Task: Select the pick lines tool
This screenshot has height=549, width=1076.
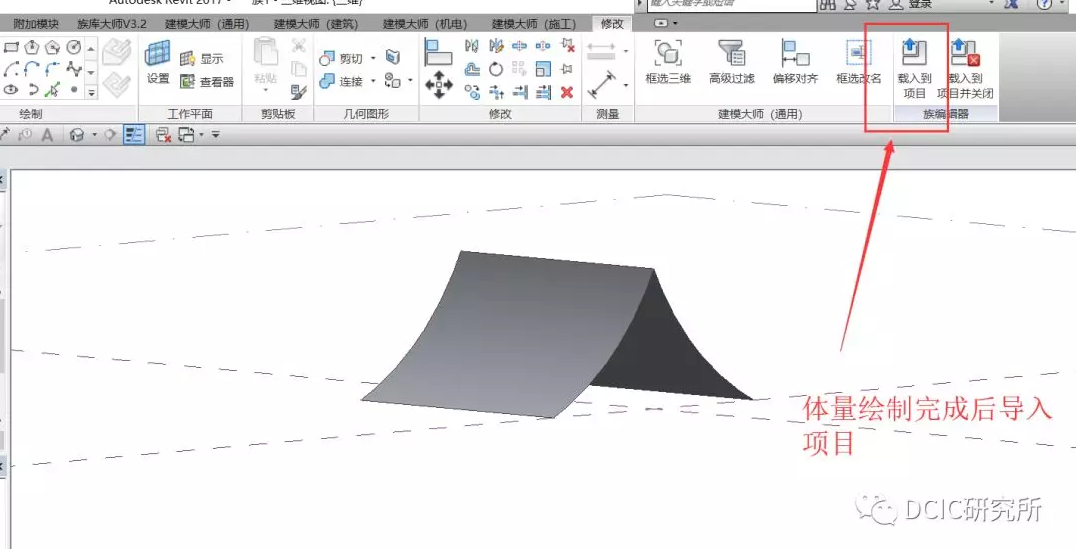Action: pyautogui.click(x=53, y=90)
